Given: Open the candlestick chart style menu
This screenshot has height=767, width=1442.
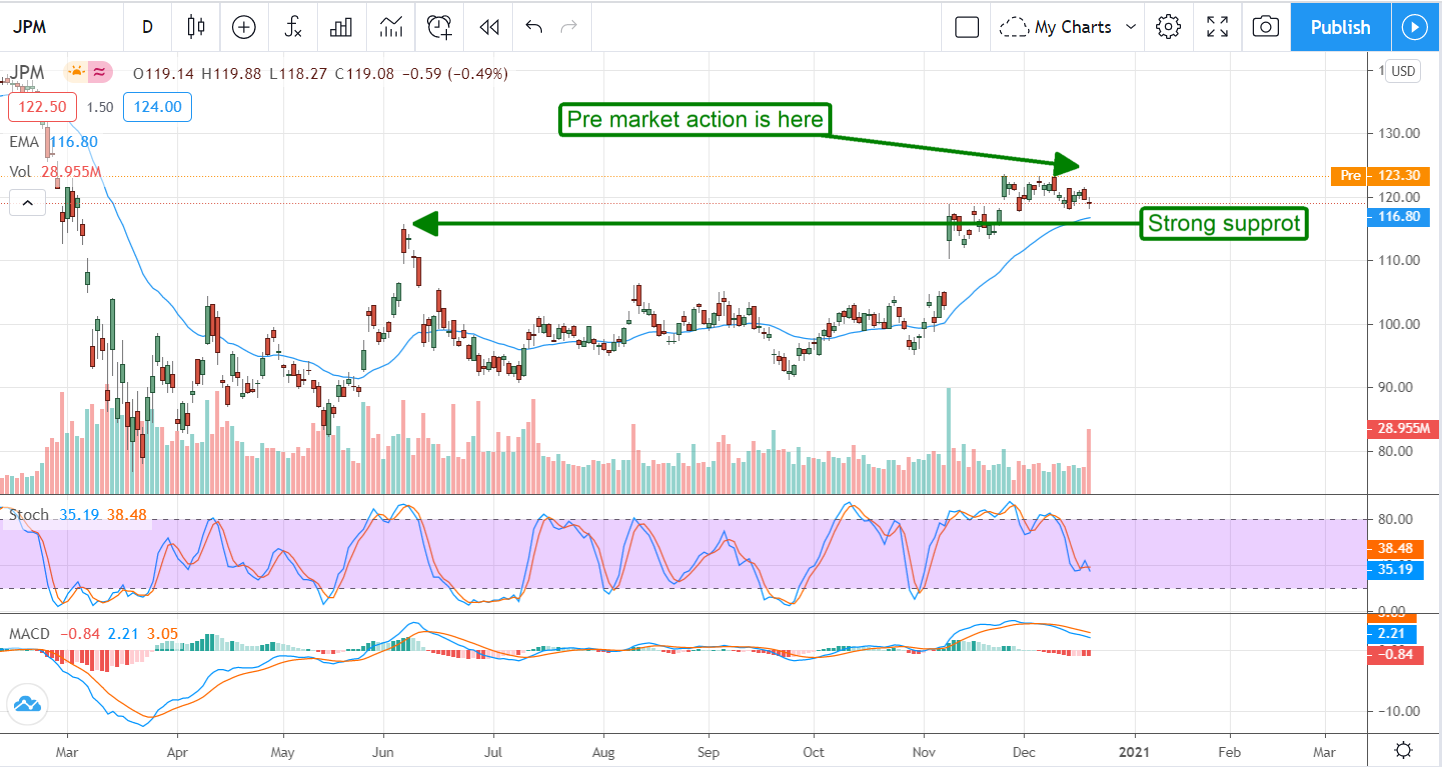Looking at the screenshot, I should point(195,27).
